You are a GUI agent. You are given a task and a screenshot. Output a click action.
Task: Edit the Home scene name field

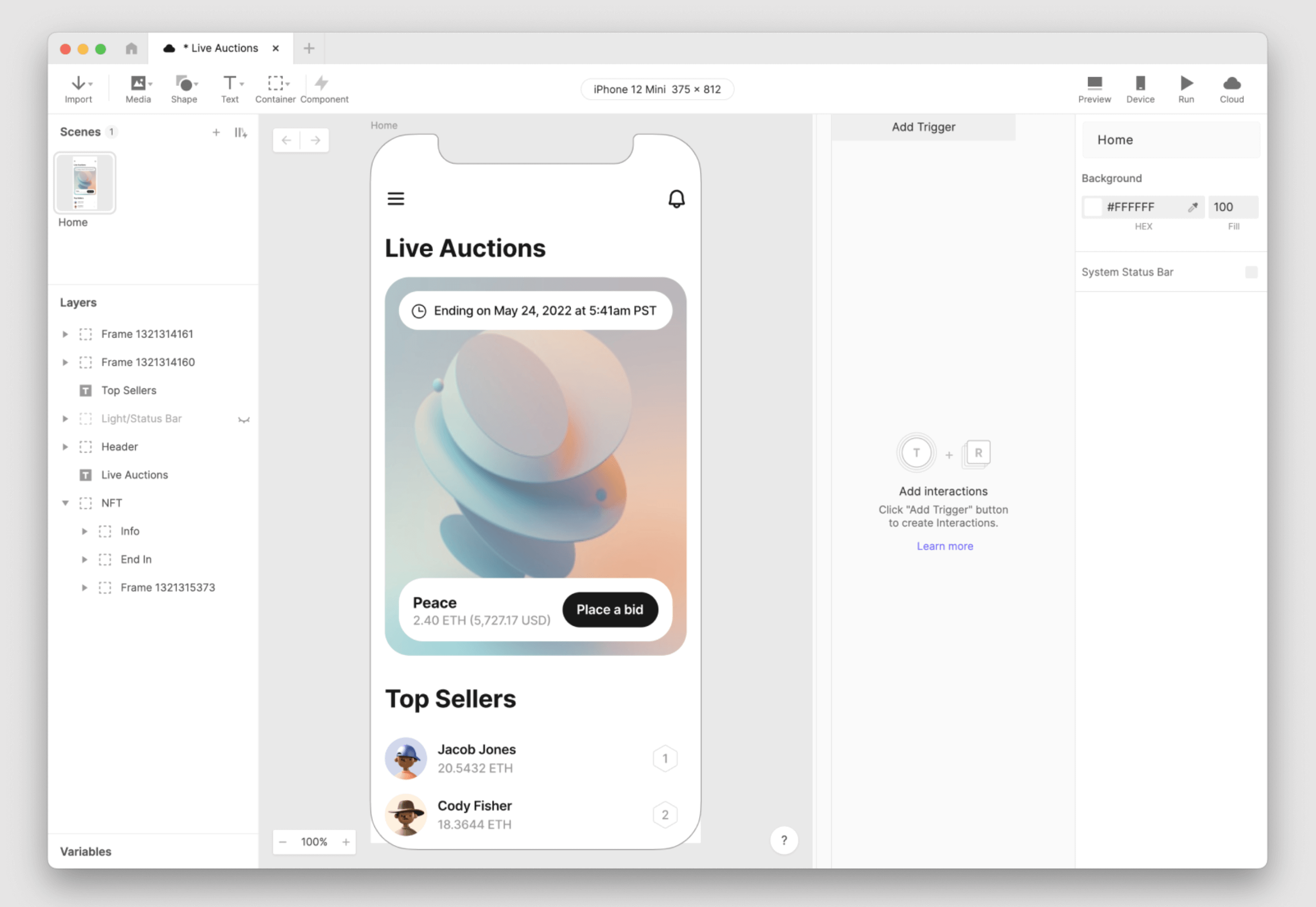[1171, 141]
